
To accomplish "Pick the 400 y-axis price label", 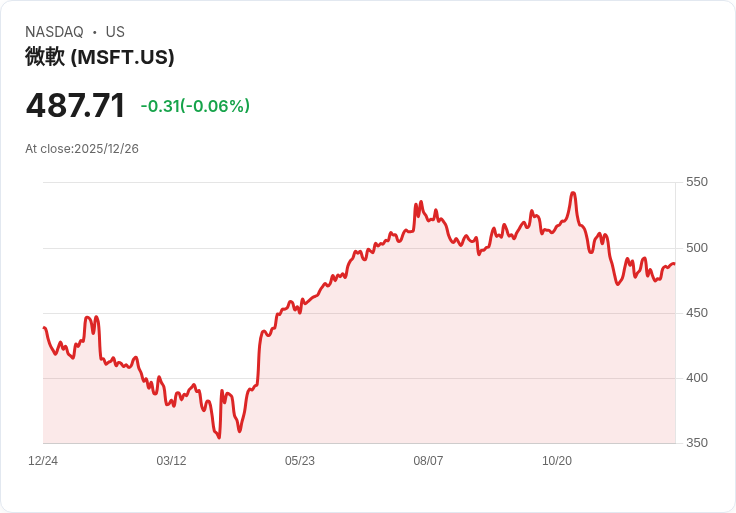I will click(x=696, y=378).
